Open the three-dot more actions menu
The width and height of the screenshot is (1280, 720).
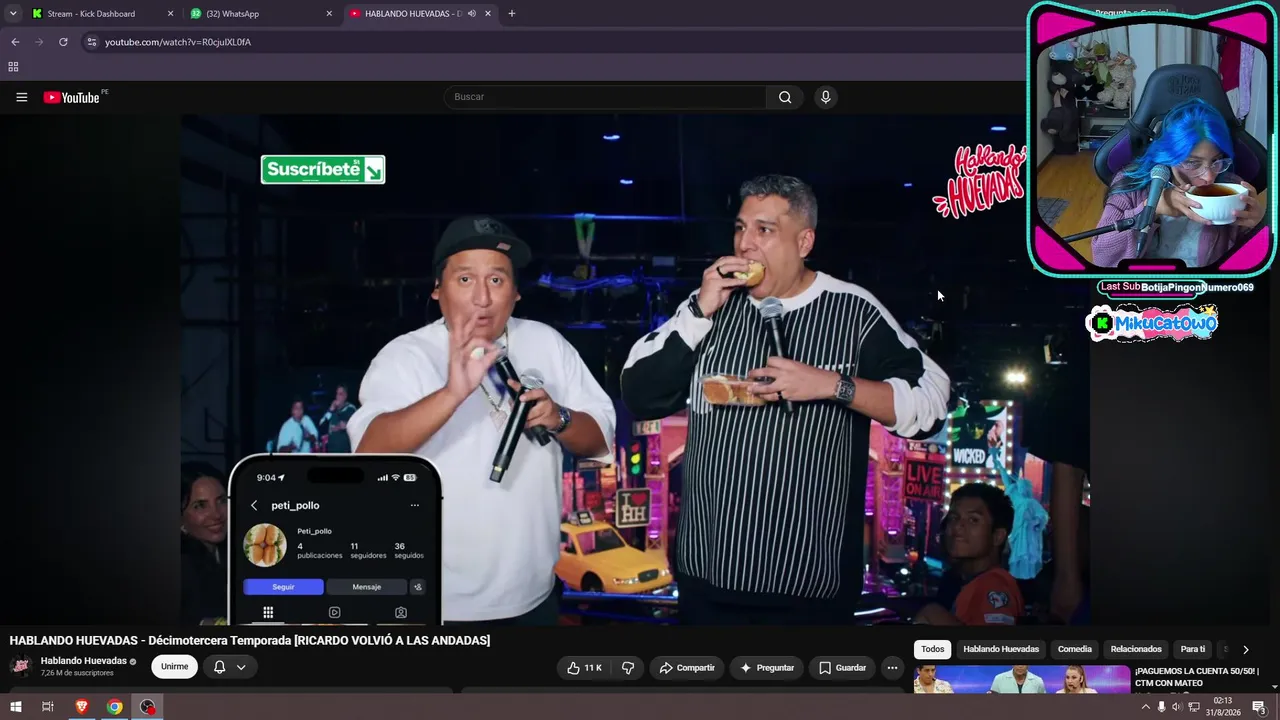(892, 668)
